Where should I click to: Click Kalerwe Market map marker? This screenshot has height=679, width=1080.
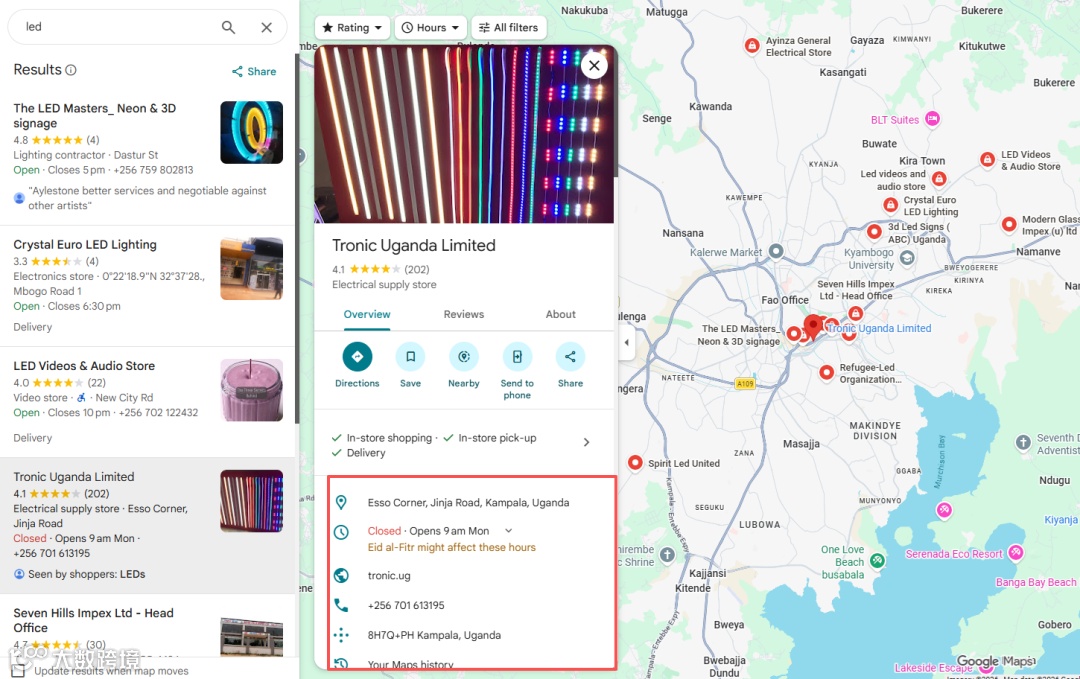coord(776,251)
